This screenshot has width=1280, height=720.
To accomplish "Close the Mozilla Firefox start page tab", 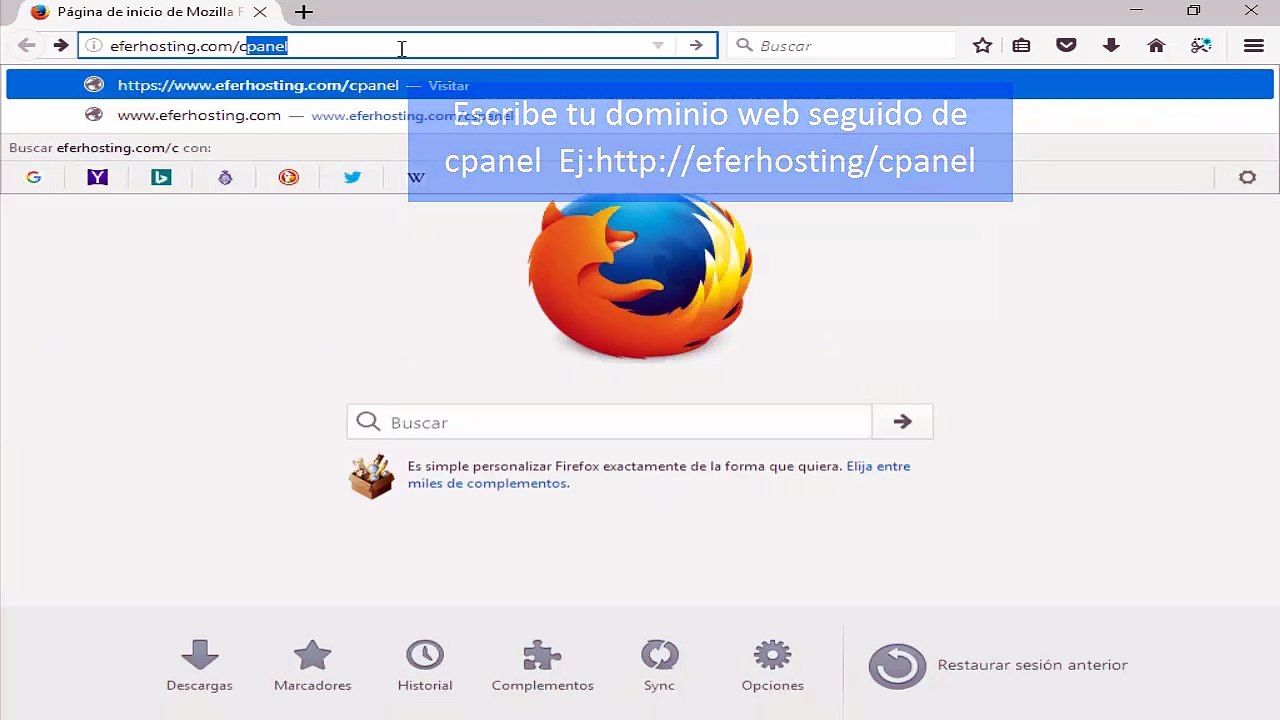I will (x=259, y=12).
